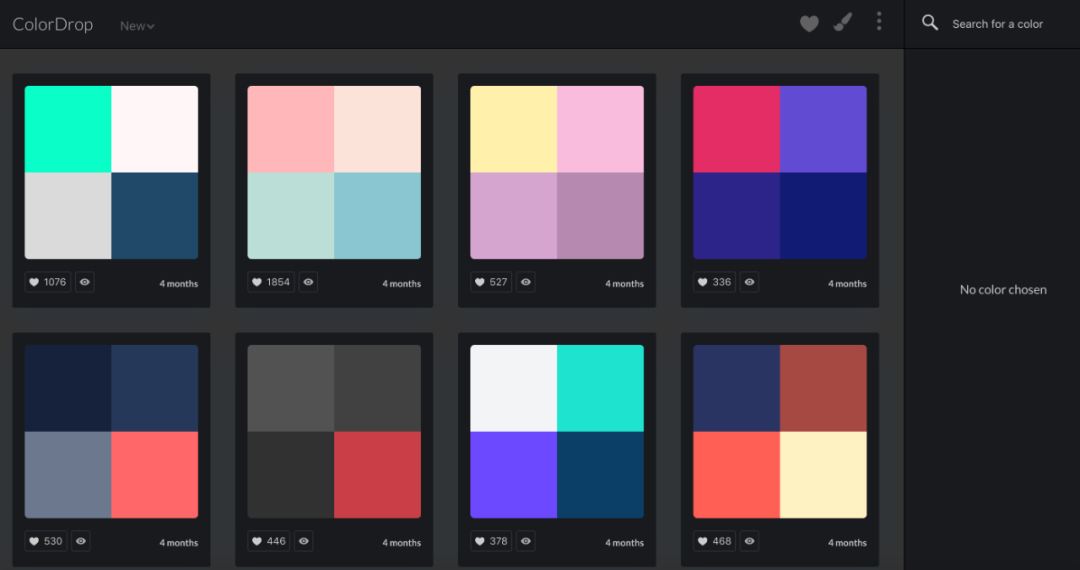
Task: Like the palette with 446 hearts
Action: click(x=269, y=541)
